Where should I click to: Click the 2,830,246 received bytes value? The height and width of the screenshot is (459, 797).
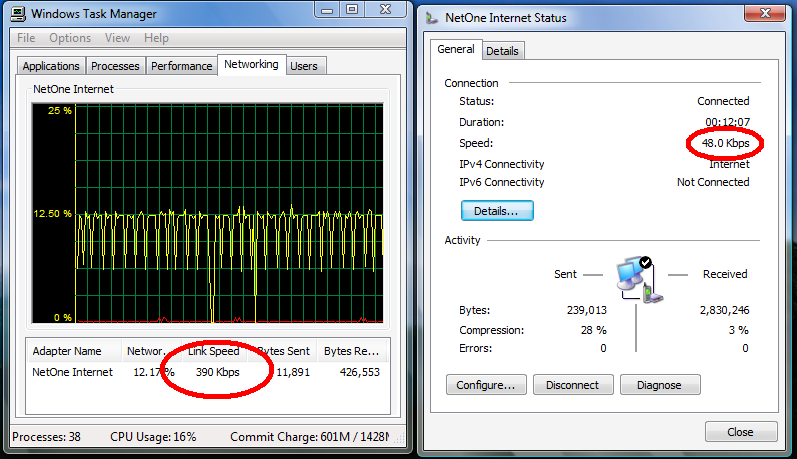(724, 310)
